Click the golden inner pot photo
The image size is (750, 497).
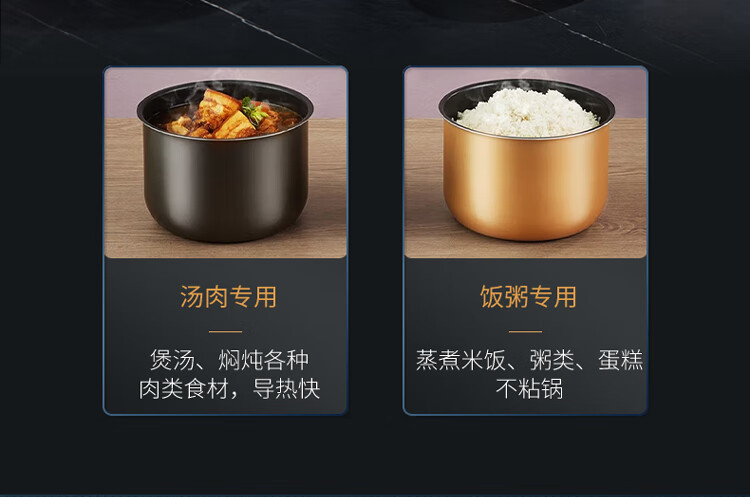[x=525, y=163]
